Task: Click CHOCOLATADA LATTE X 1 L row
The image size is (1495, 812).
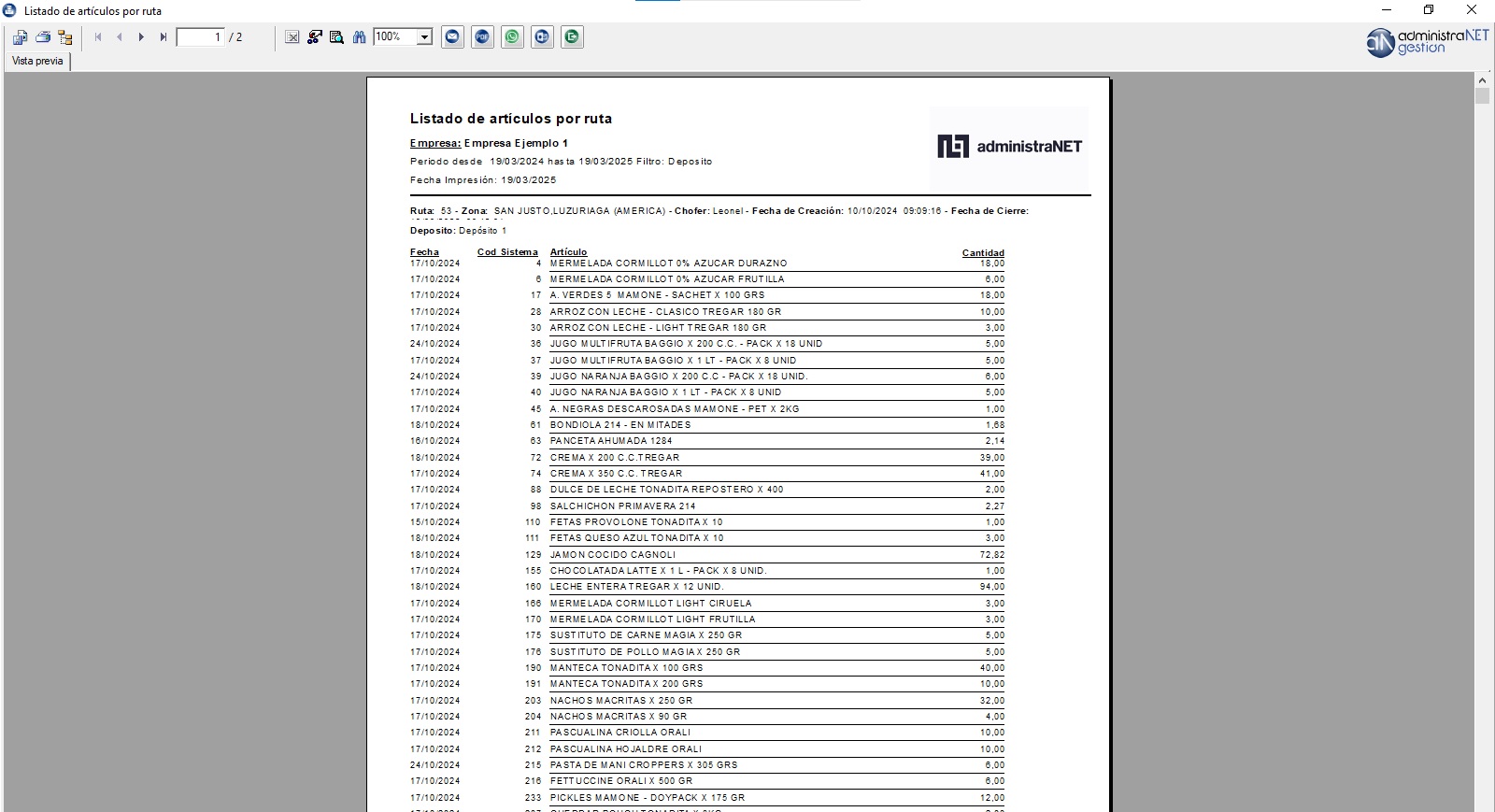Action: tap(707, 571)
